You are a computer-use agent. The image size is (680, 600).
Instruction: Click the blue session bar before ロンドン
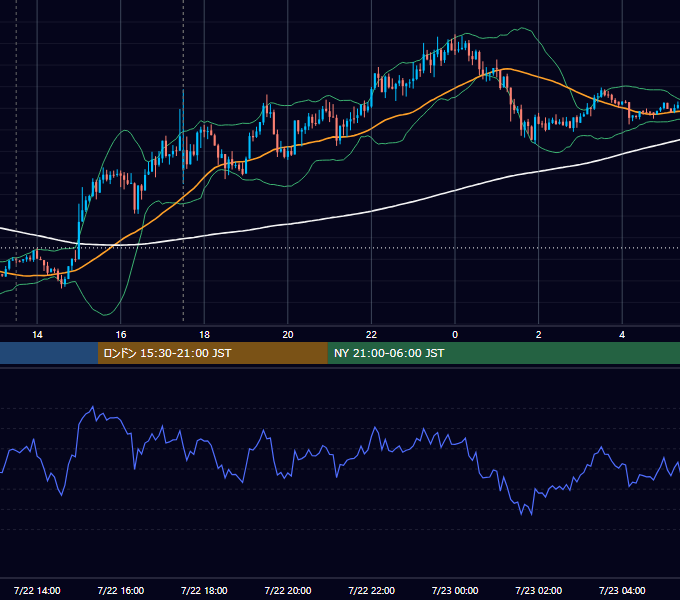click(49, 353)
